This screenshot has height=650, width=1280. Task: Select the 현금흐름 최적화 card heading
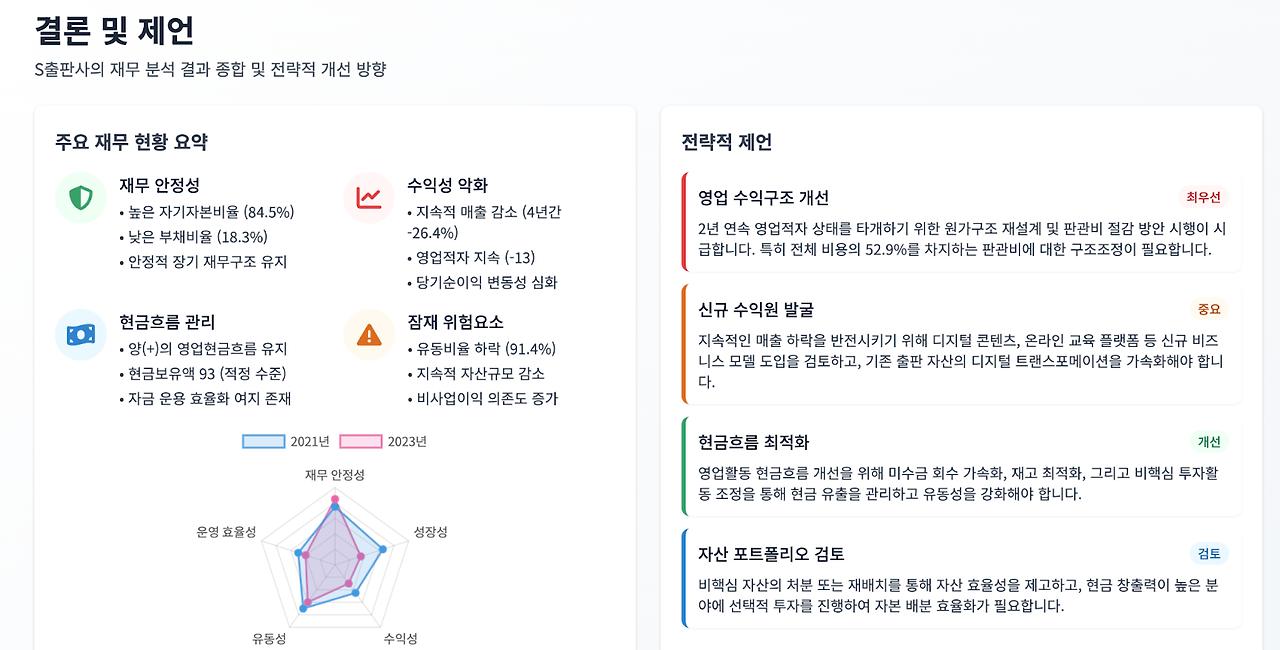(754, 442)
